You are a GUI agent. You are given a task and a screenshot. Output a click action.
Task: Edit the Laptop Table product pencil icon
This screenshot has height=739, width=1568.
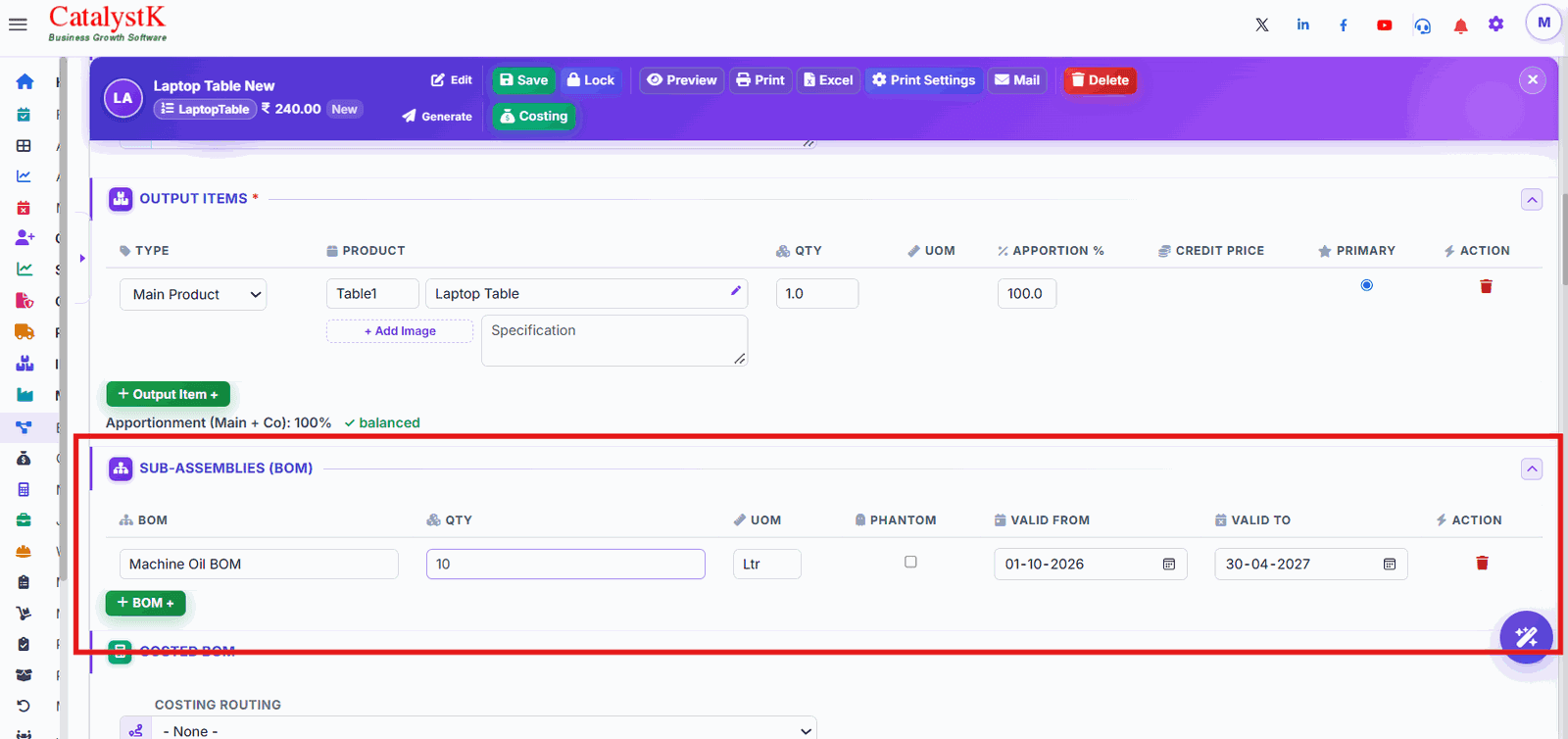736,290
